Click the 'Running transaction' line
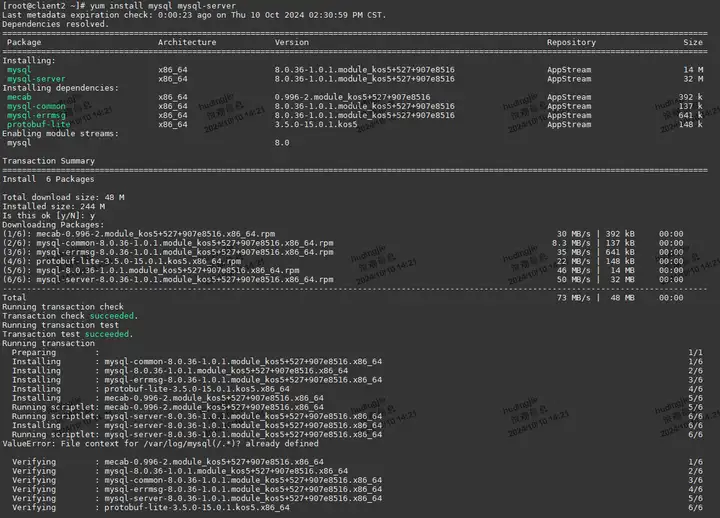This screenshot has height=518, width=720. click(48, 343)
